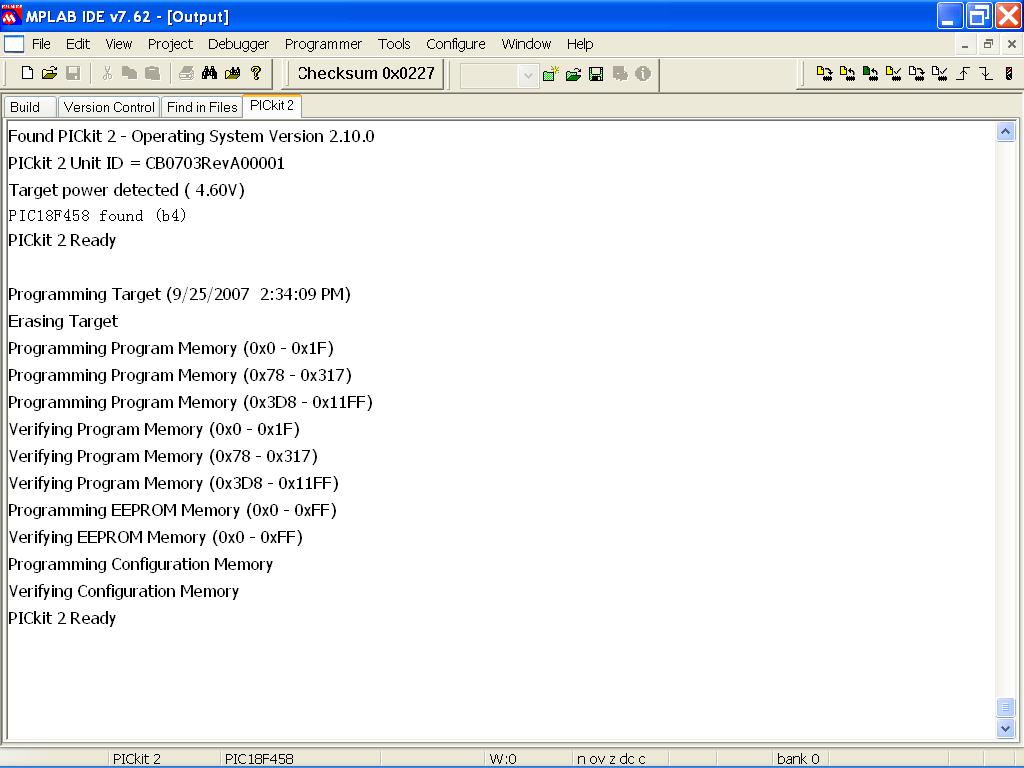Click 'PIC18F458' in the status bar
This screenshot has height=768, width=1024.
[259, 759]
